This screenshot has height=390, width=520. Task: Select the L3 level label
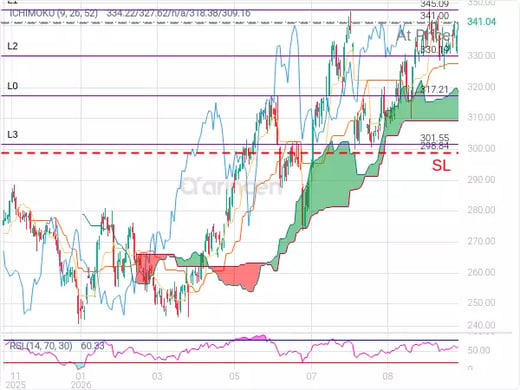tap(12, 134)
